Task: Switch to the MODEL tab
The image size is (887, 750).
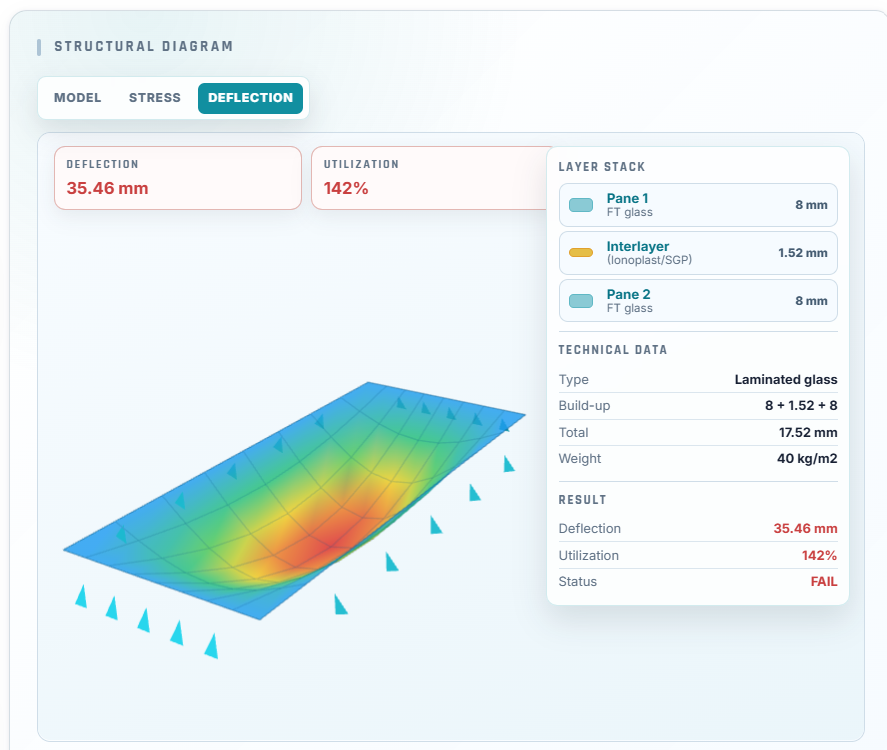Action: [x=77, y=98]
